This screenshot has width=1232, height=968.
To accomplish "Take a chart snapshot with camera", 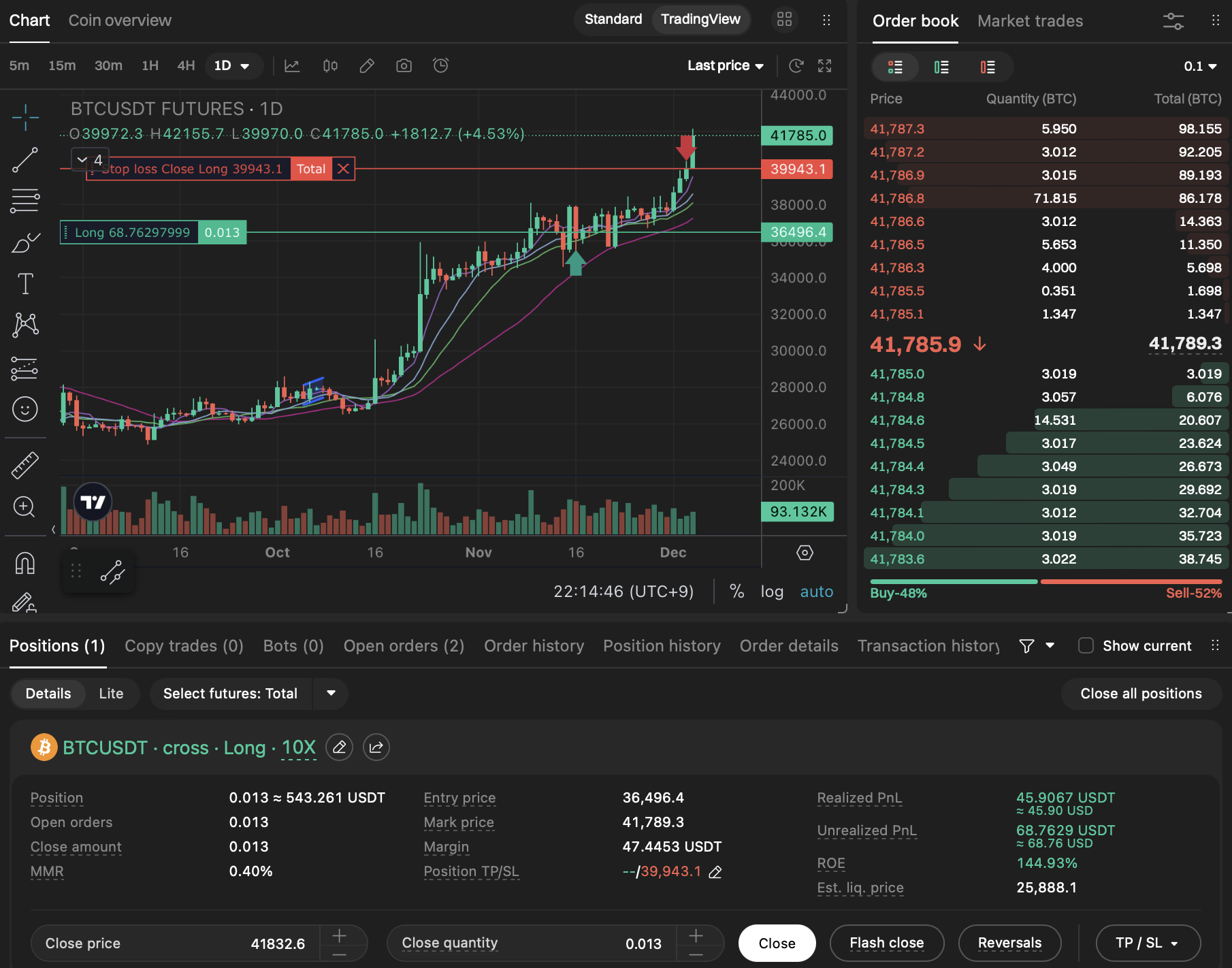I will [404, 66].
